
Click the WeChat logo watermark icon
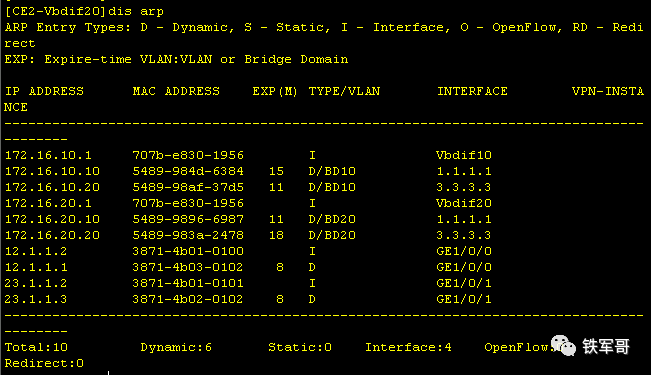tap(563, 346)
